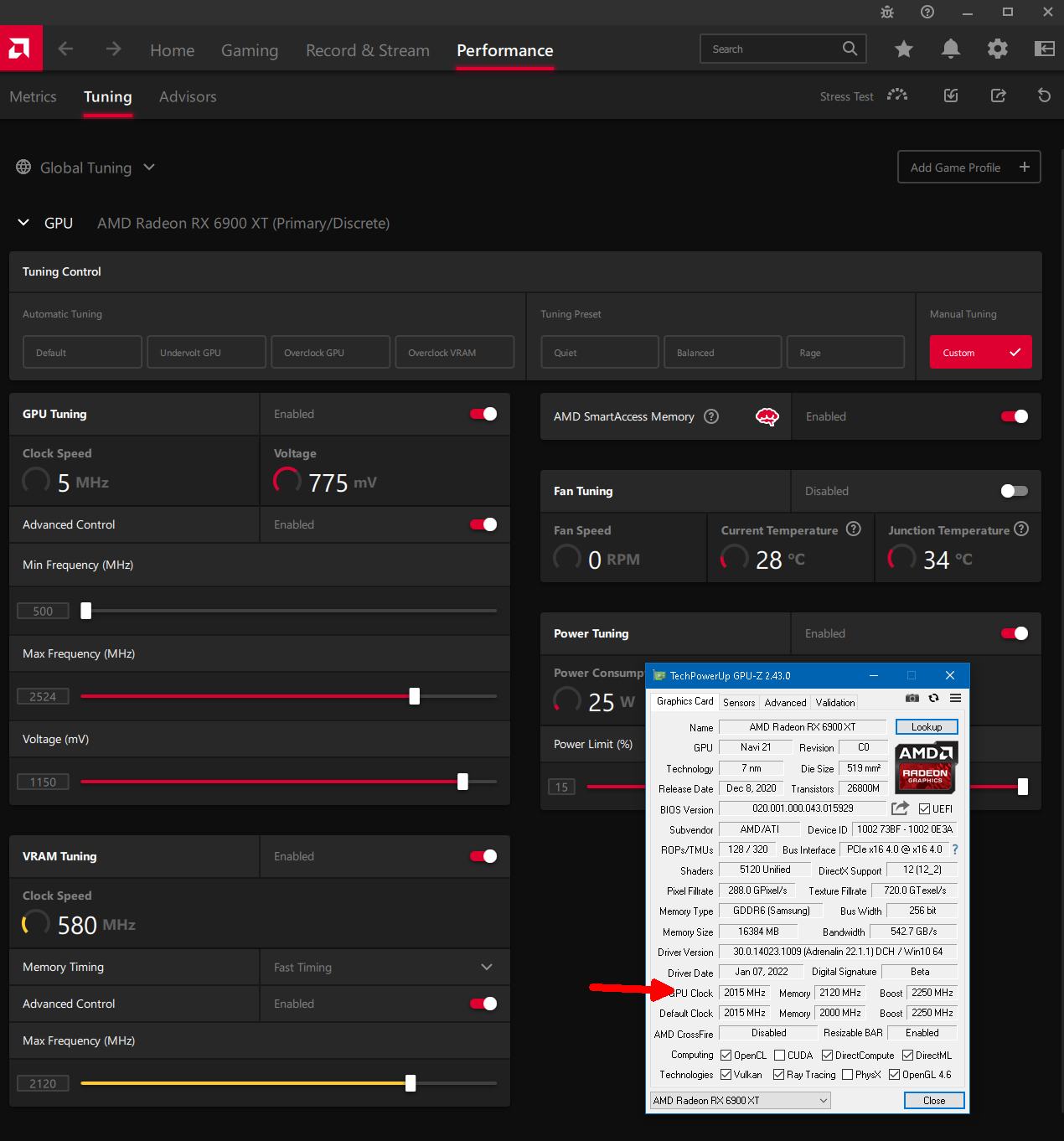The image size is (1064, 1141).
Task: Toggle VRAM Advanced Control switch
Action: pyautogui.click(x=484, y=1004)
